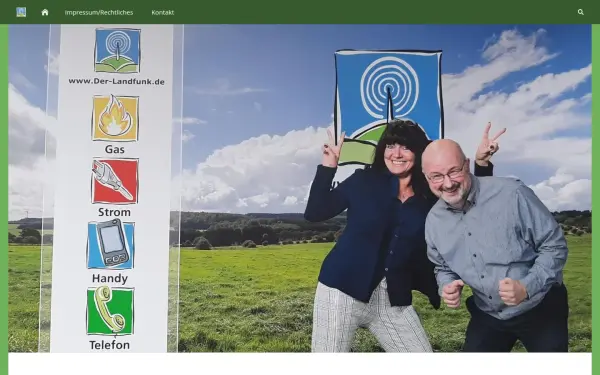
Task: Click the yellow Gas flame icon
Action: coord(115,118)
